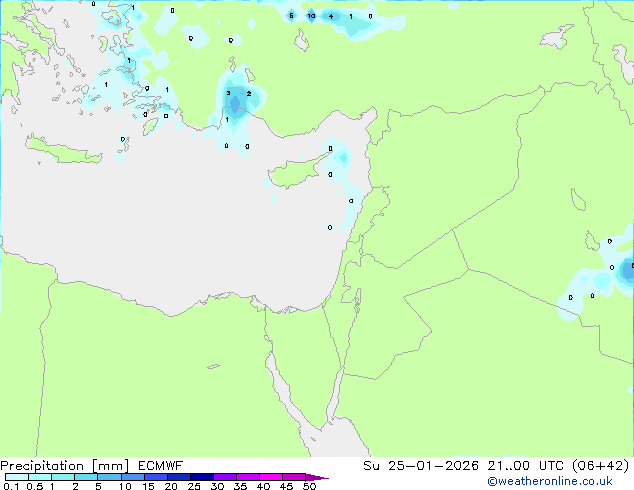Screen dimensions: 634x490
Task: Click the forecast offset '(06+42)'
Action: coord(600,466)
